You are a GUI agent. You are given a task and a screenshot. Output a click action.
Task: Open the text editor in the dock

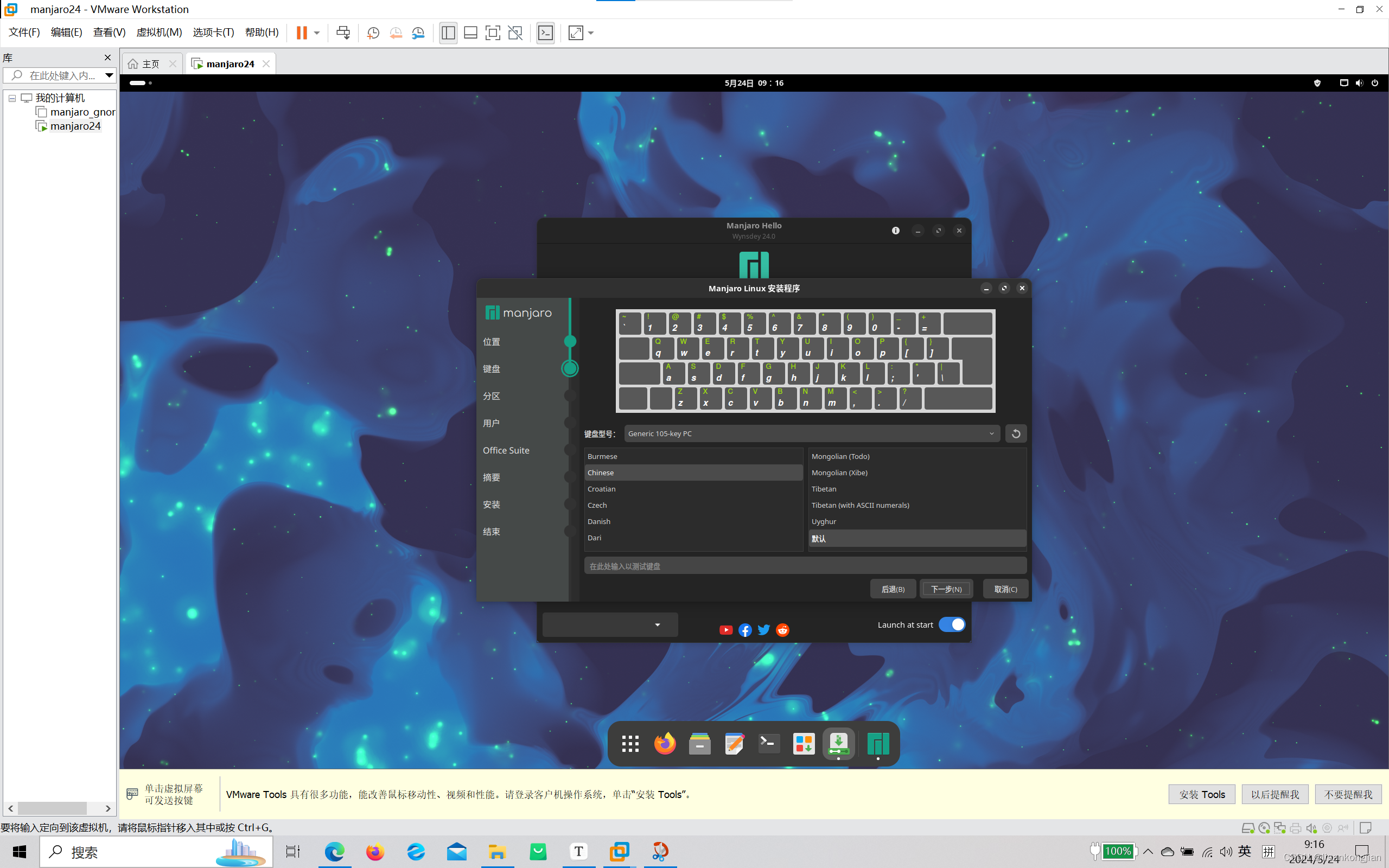tap(734, 744)
